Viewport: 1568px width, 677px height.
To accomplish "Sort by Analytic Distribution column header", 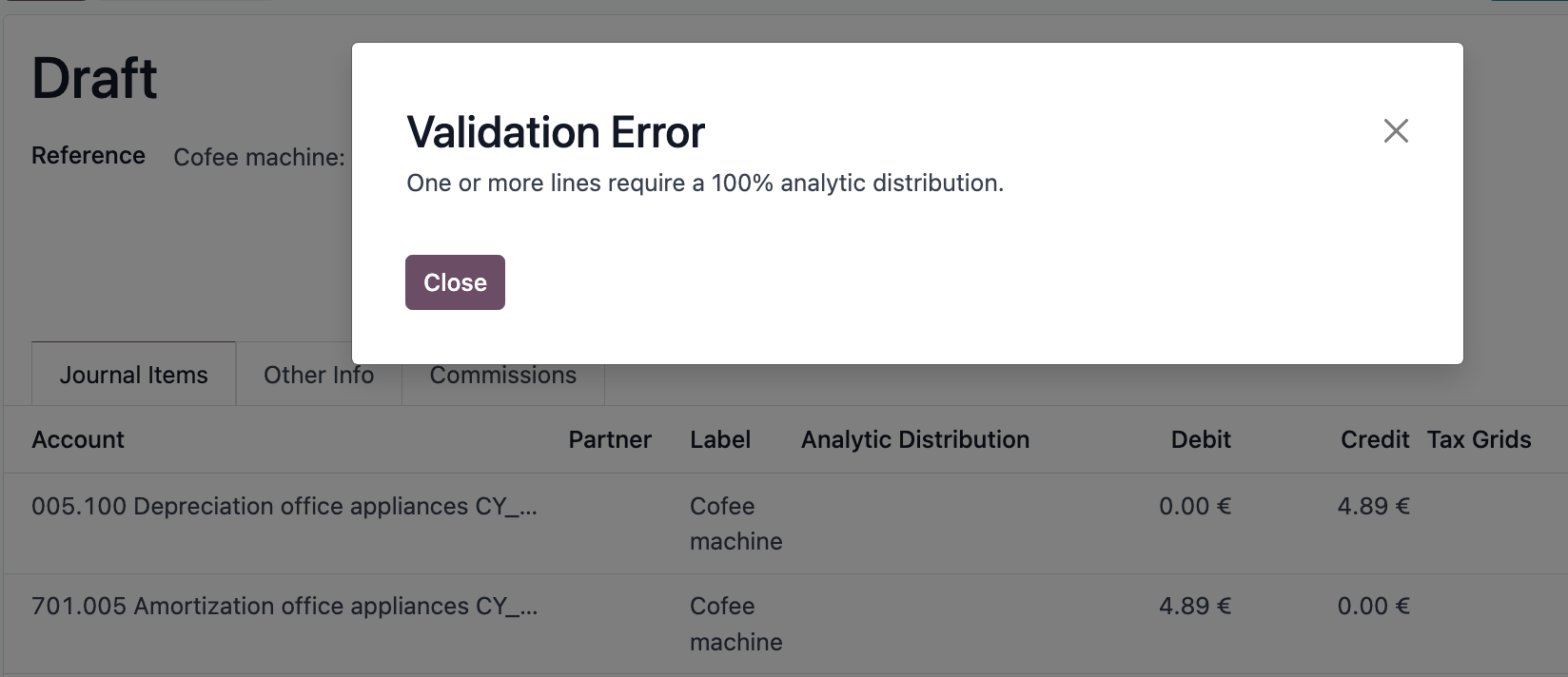I will [915, 439].
